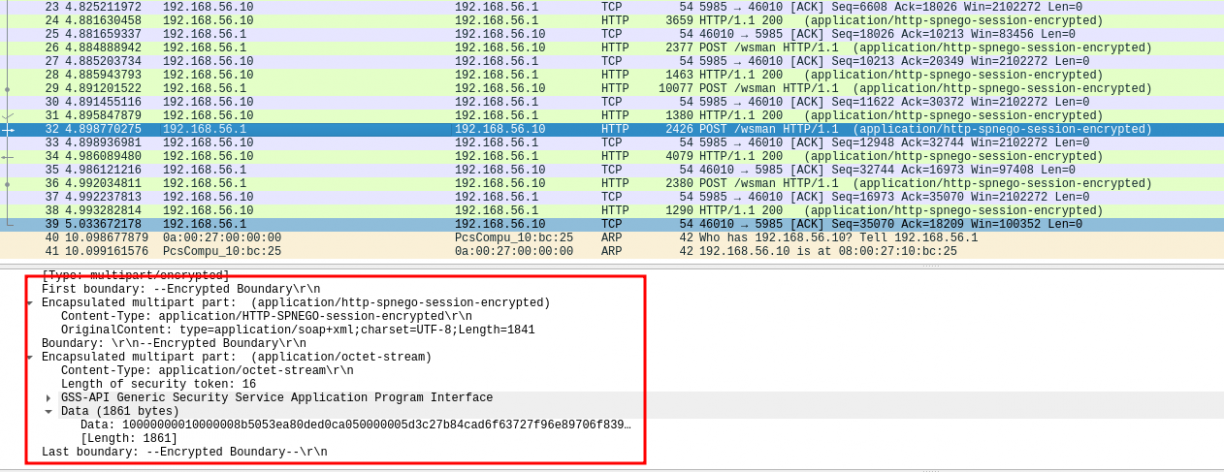
Task: Select packet 34 with length 4079
Action: 600,157
